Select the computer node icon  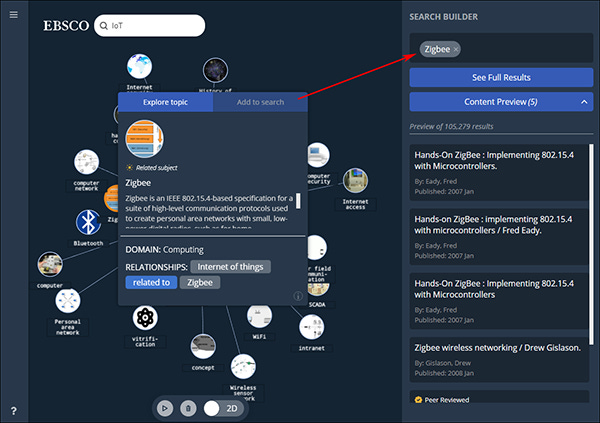click(50, 264)
